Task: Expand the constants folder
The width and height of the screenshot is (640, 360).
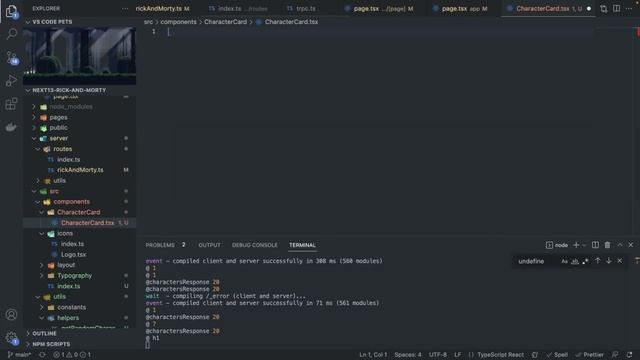Action: pos(71,307)
